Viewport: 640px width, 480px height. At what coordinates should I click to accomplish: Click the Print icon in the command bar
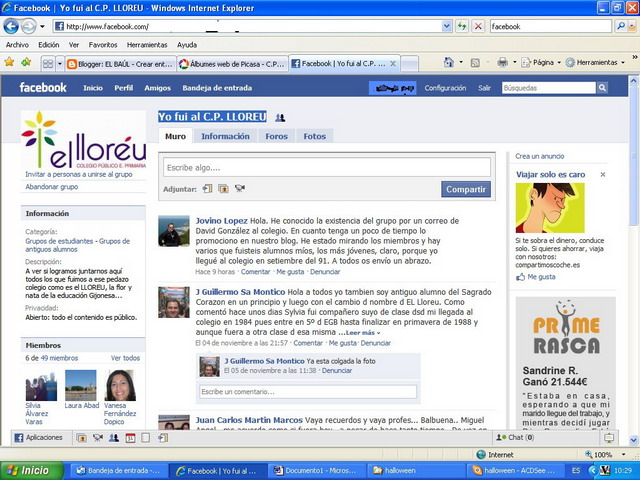(502, 62)
